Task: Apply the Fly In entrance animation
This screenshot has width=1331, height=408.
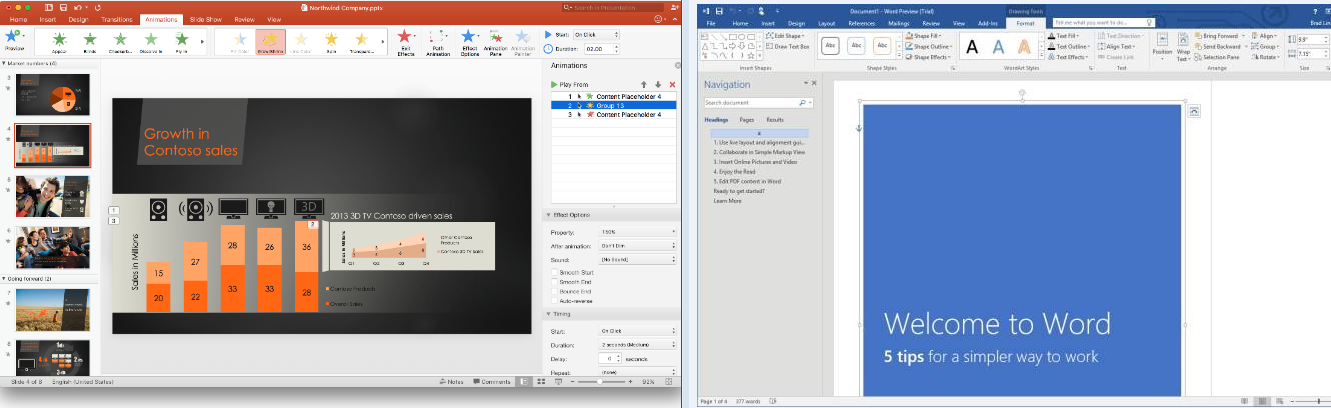Action: coord(182,41)
